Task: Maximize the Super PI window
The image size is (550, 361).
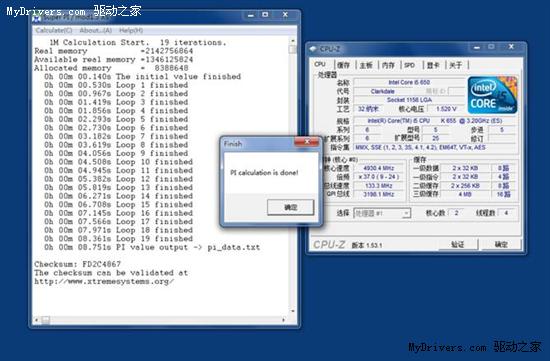Action: (266, 15)
